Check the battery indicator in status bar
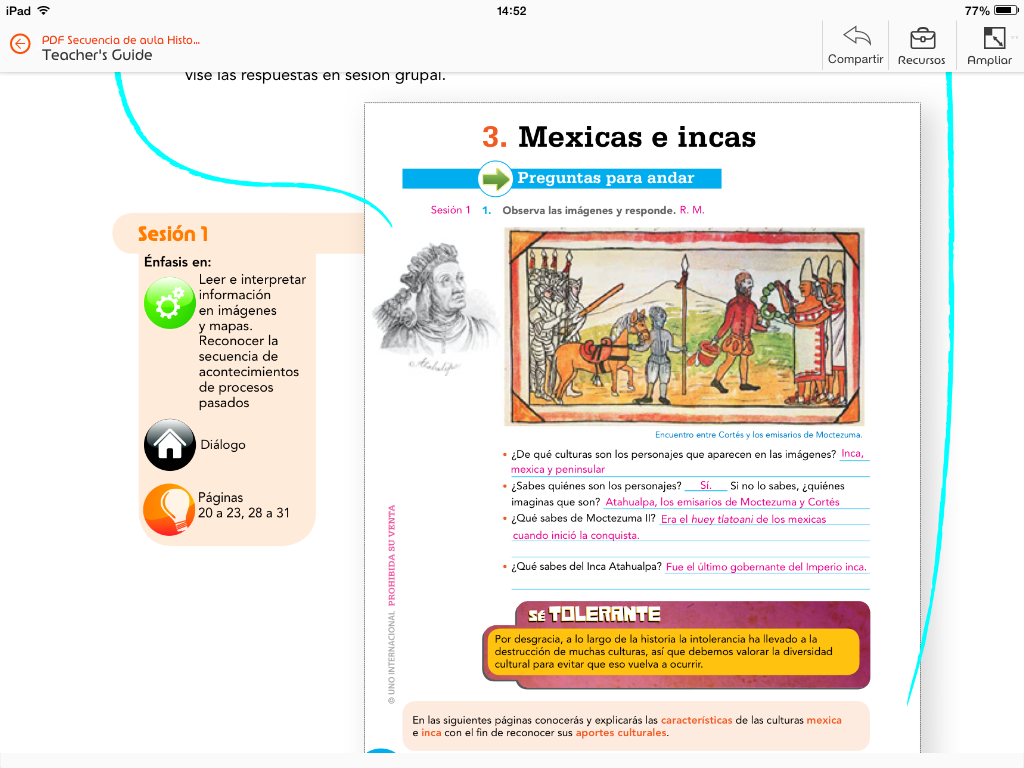Screen dimensions: 1024x768 pos(1003,10)
